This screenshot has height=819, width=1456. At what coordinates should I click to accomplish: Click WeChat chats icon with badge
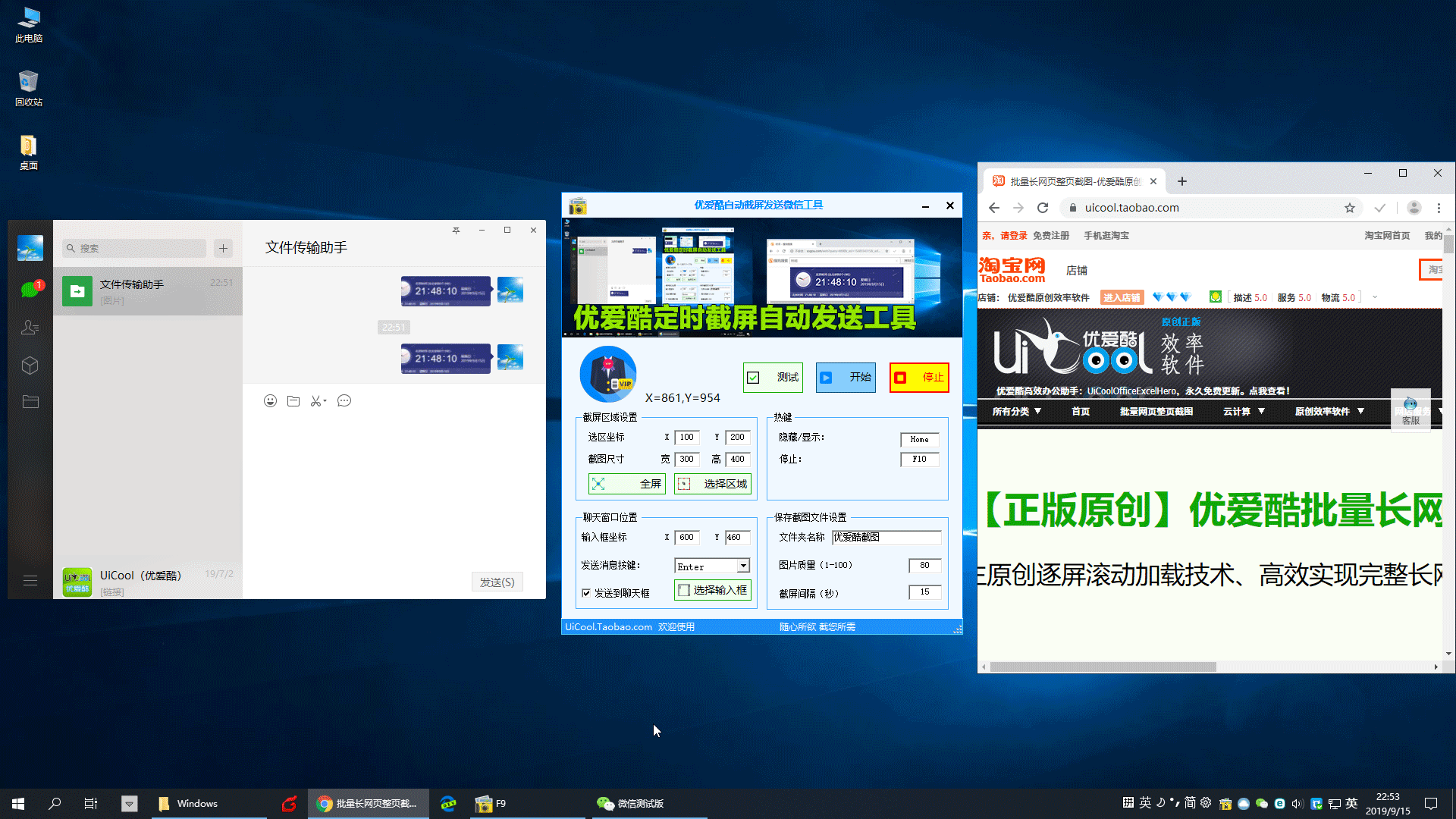[x=30, y=289]
